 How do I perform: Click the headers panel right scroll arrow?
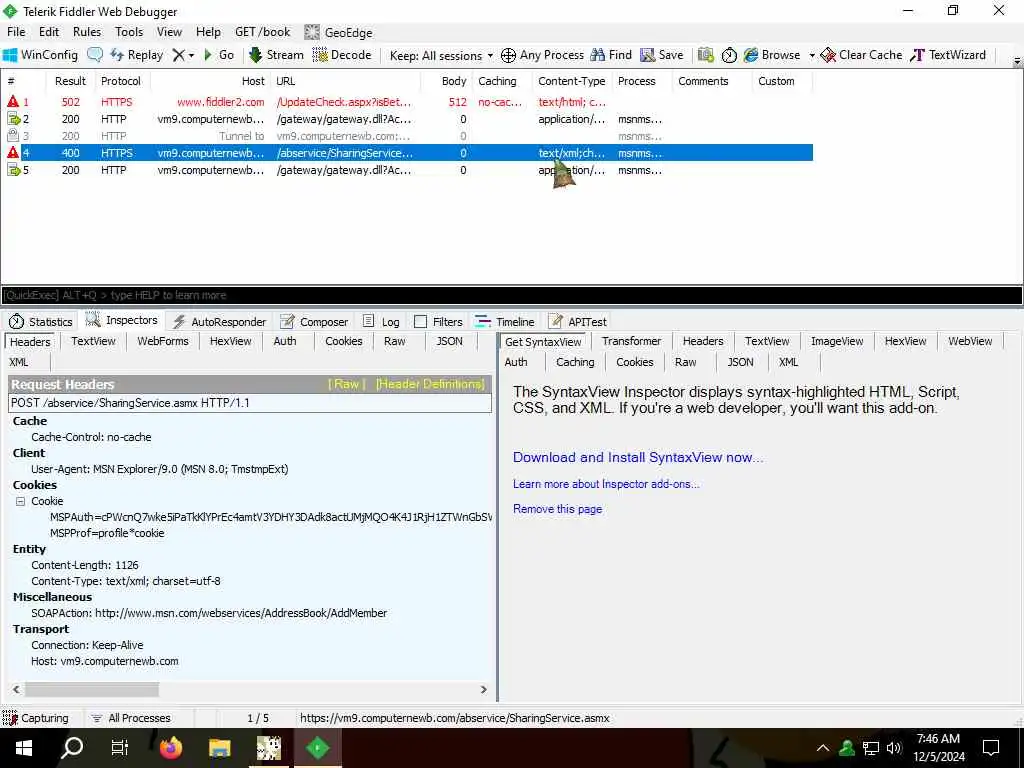pyautogui.click(x=483, y=690)
